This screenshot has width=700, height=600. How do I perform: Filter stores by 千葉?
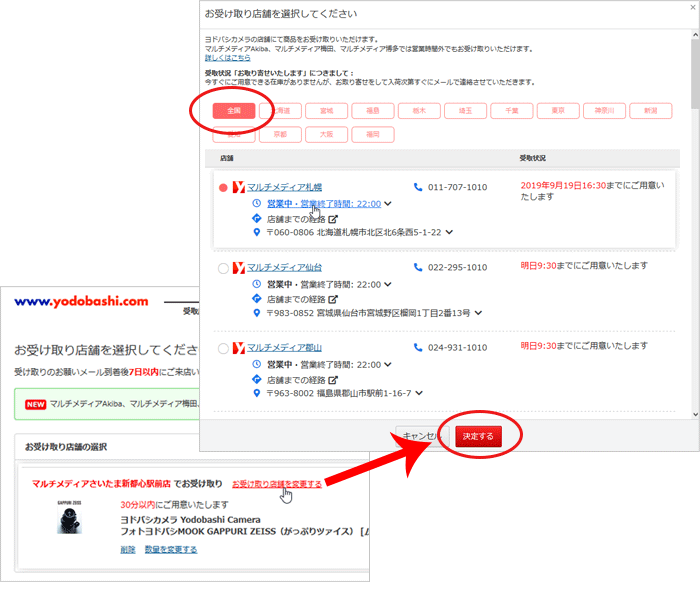point(512,111)
